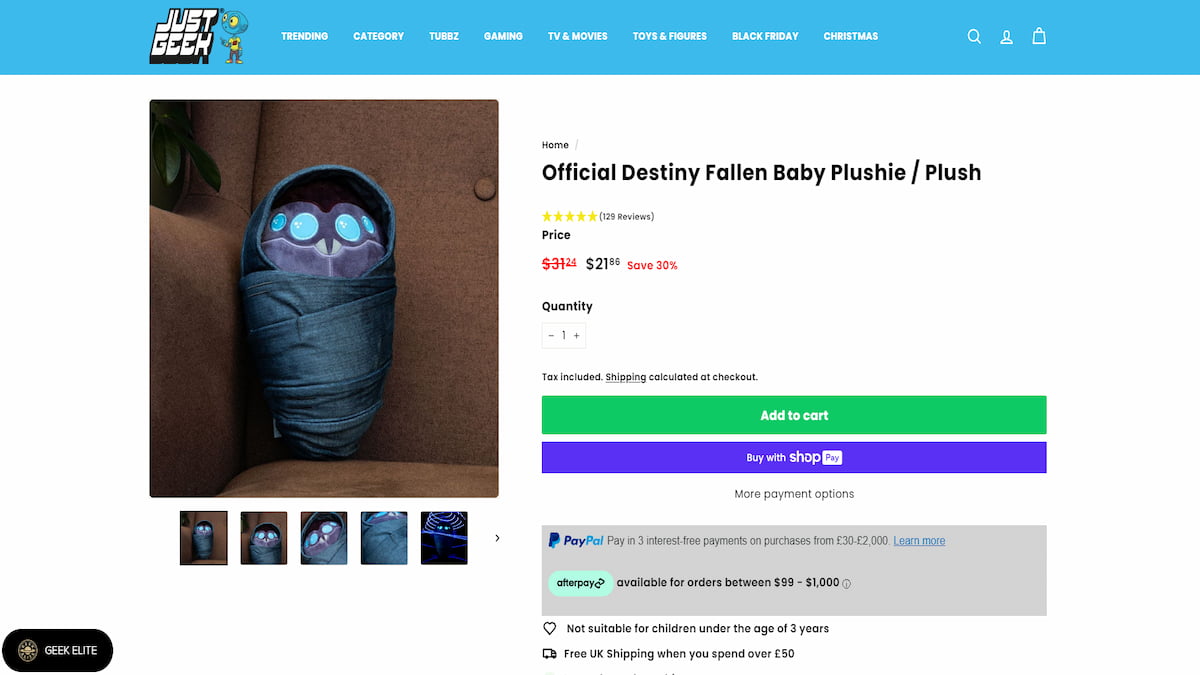Open the search icon
Screen dimensions: 1200x675
[974, 36]
